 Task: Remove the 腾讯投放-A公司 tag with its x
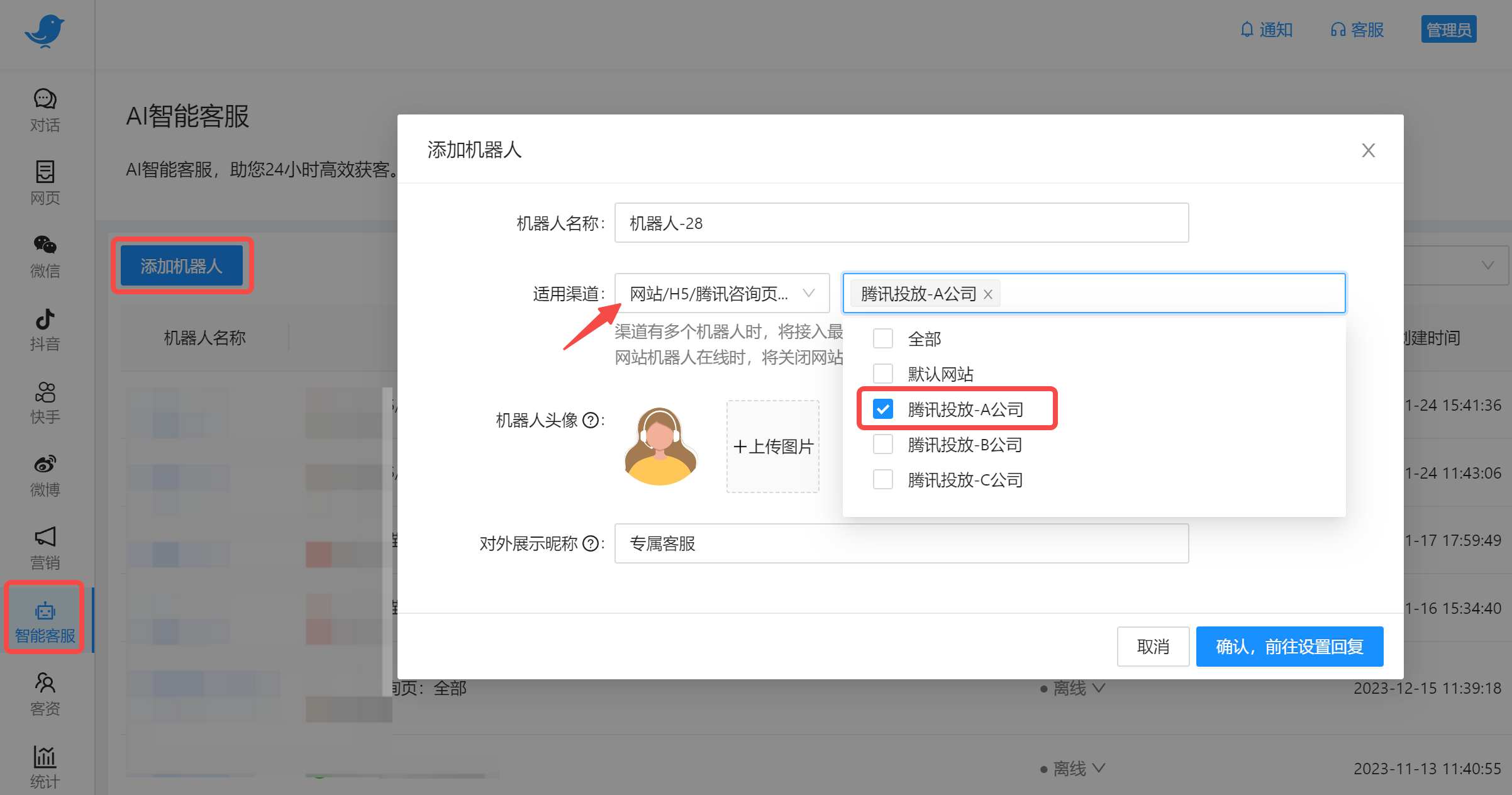[988, 294]
